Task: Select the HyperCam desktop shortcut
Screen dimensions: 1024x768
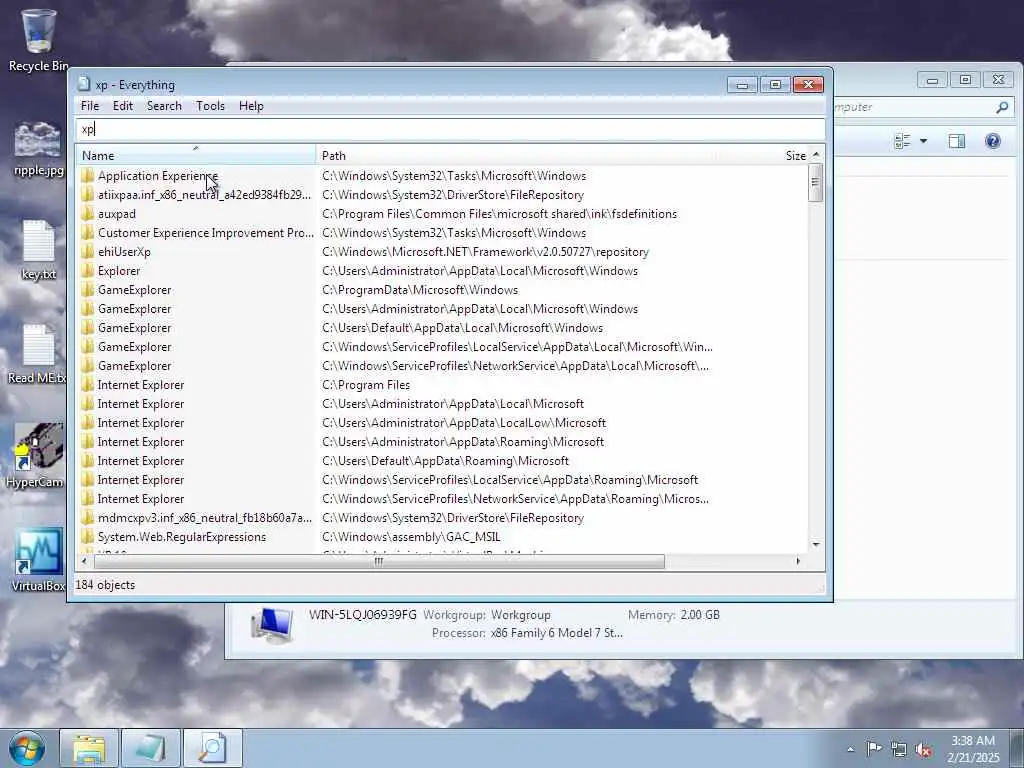Action: click(35, 455)
